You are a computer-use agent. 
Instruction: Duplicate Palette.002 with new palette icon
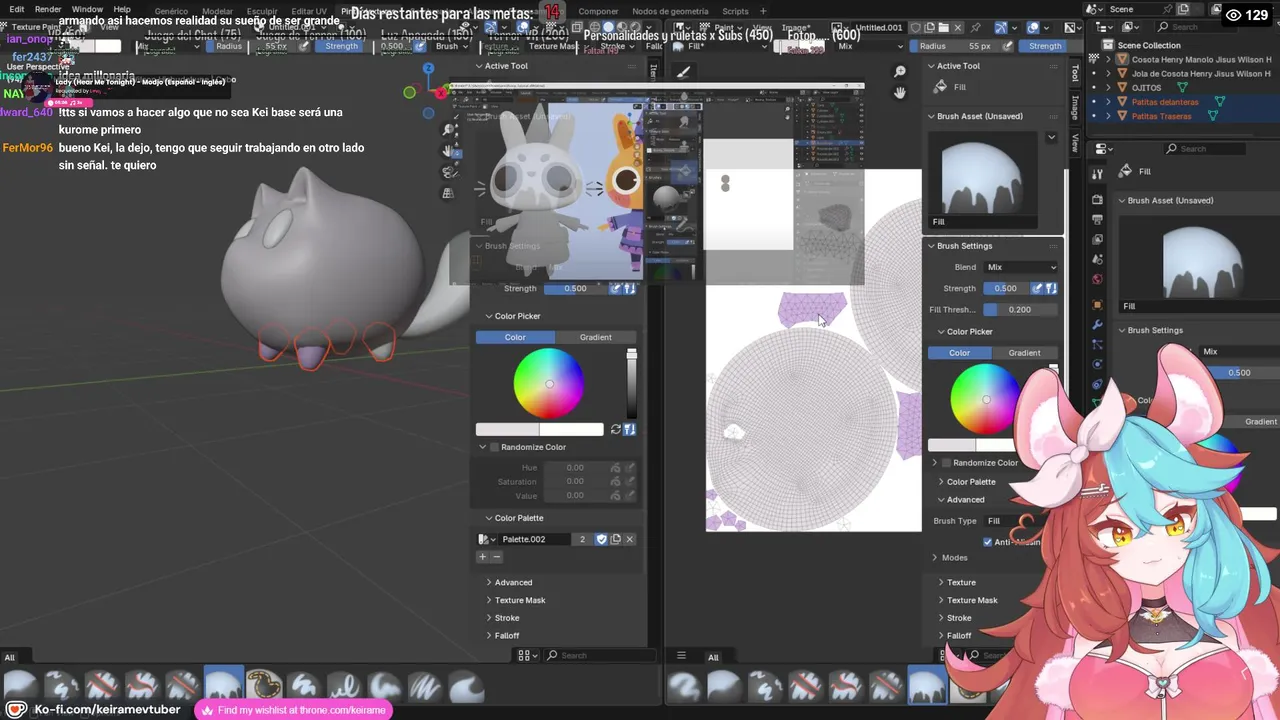point(615,539)
